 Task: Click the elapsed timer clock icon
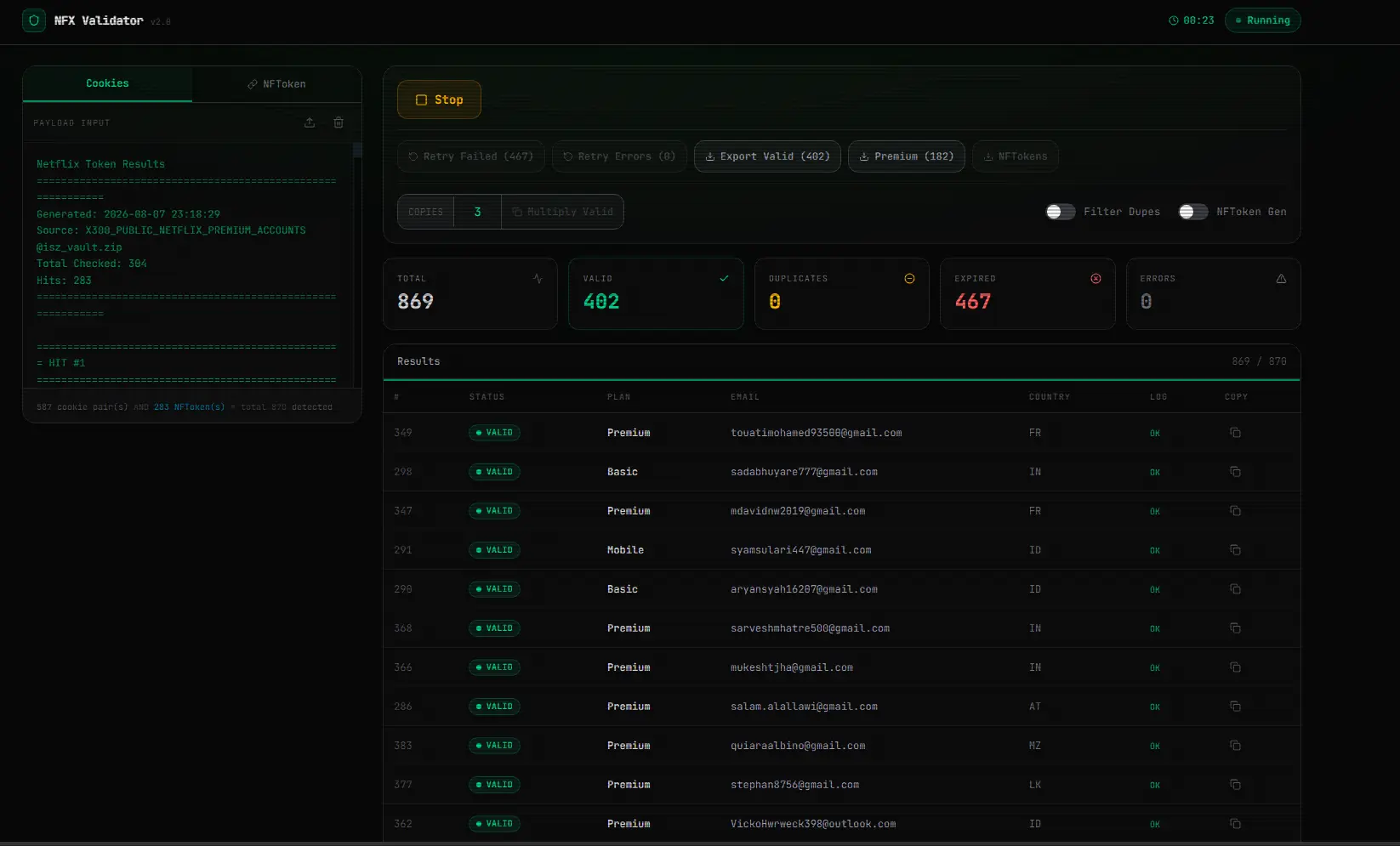(x=1174, y=20)
